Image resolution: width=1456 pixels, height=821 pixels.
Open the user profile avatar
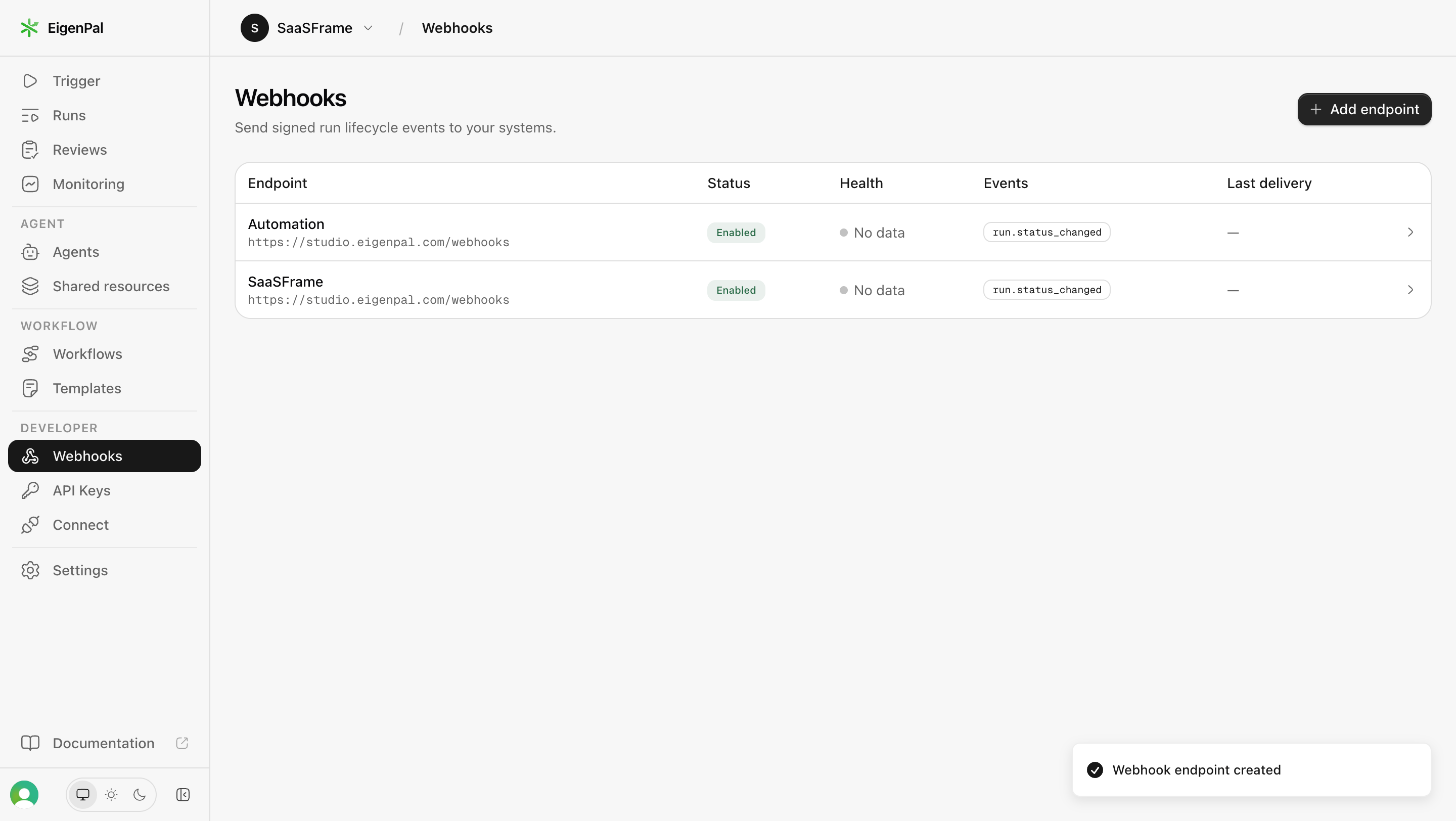click(x=24, y=794)
